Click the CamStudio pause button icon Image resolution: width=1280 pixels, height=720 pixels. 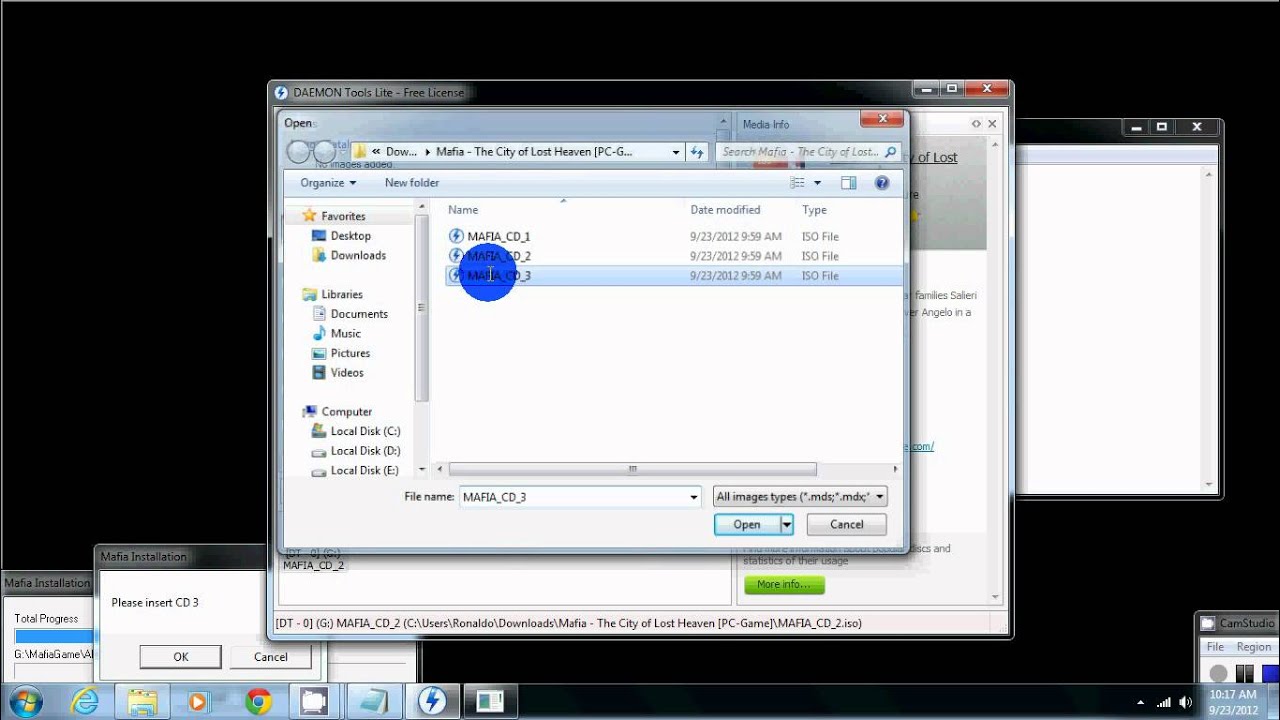(1245, 673)
